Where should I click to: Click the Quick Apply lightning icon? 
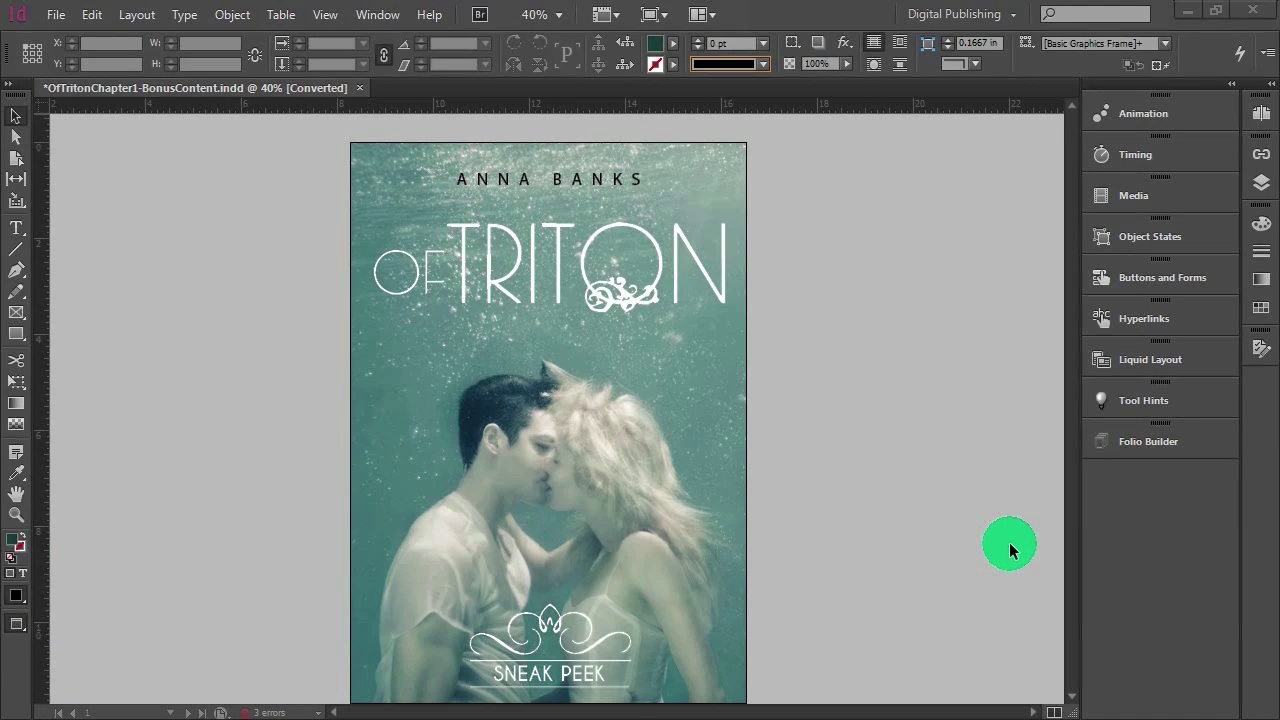coord(1240,53)
